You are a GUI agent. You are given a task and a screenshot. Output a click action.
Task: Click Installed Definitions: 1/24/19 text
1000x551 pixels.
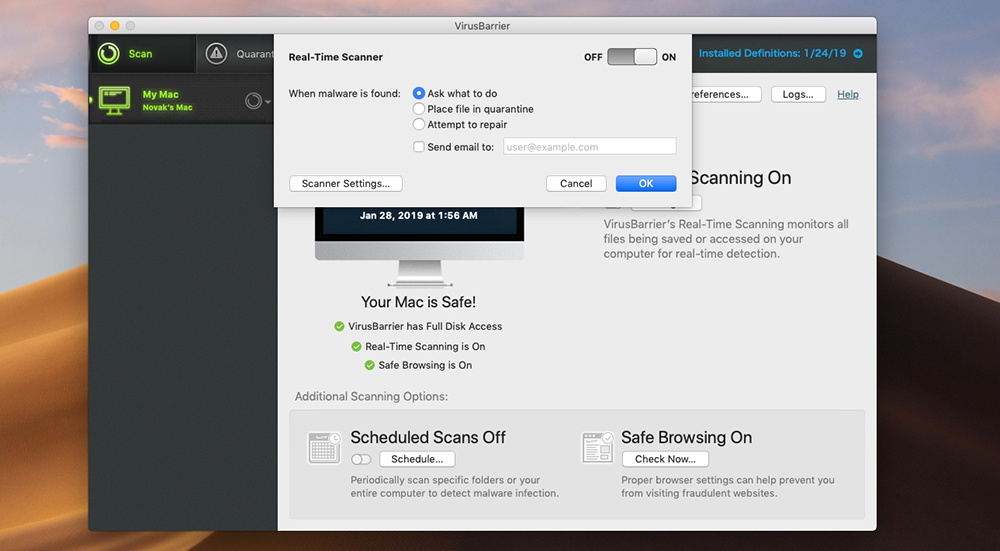(772, 54)
